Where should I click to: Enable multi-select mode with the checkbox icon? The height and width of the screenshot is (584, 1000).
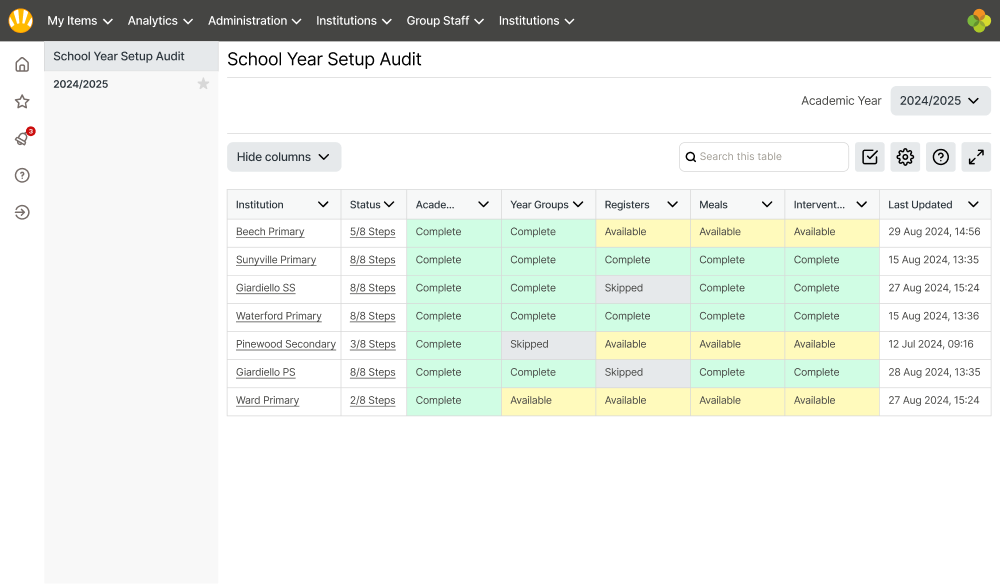pos(869,156)
